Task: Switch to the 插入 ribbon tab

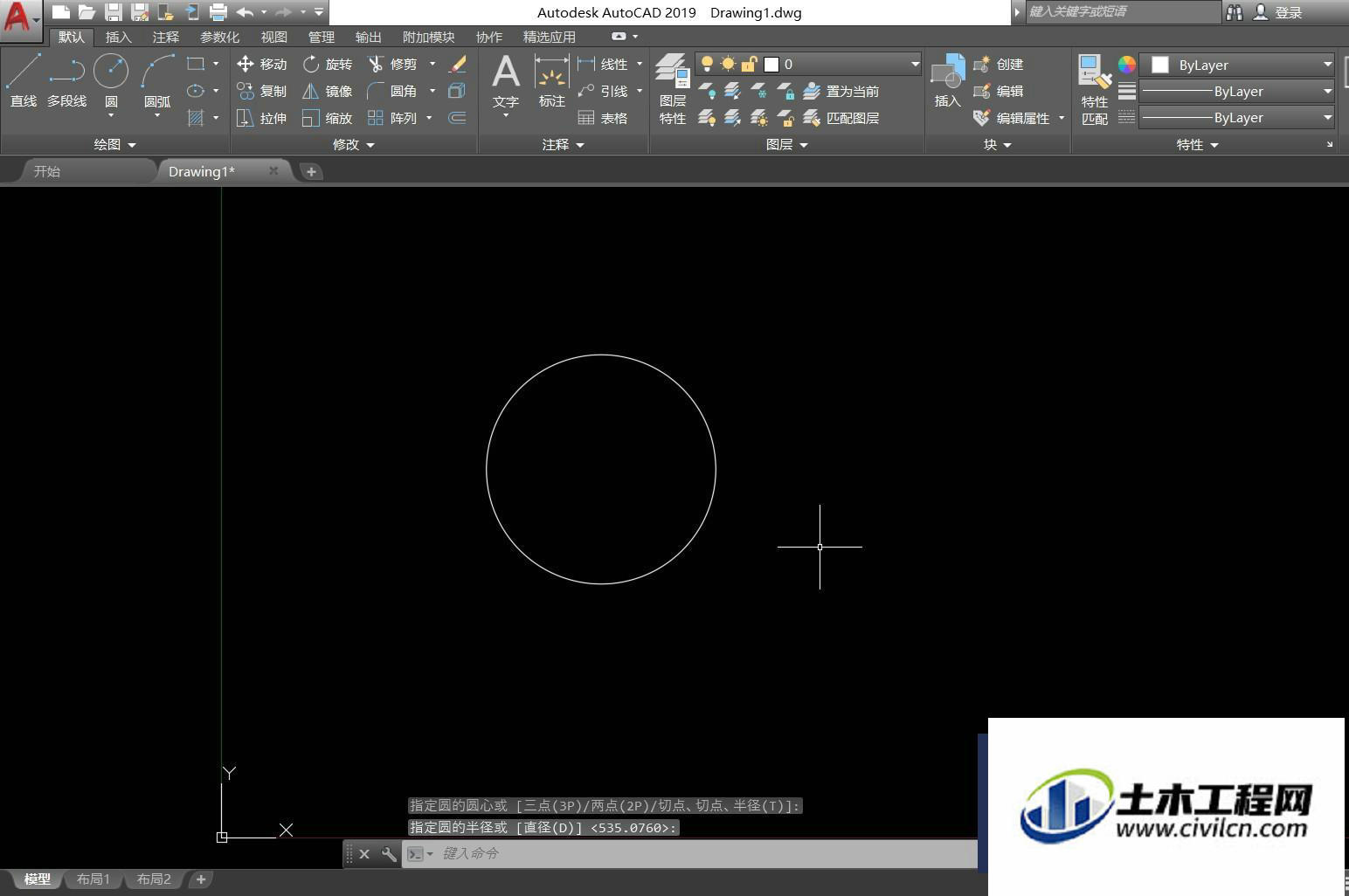Action: pos(118,37)
